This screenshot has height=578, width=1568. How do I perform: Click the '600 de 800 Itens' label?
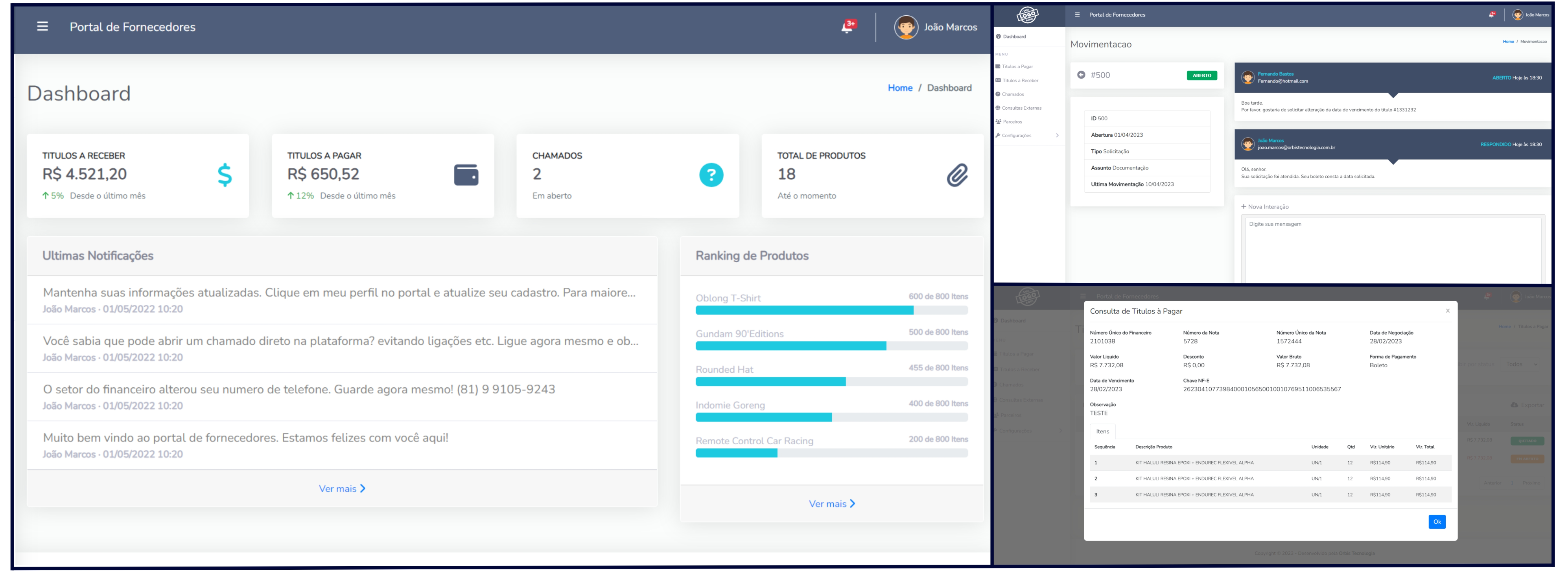[x=938, y=296]
